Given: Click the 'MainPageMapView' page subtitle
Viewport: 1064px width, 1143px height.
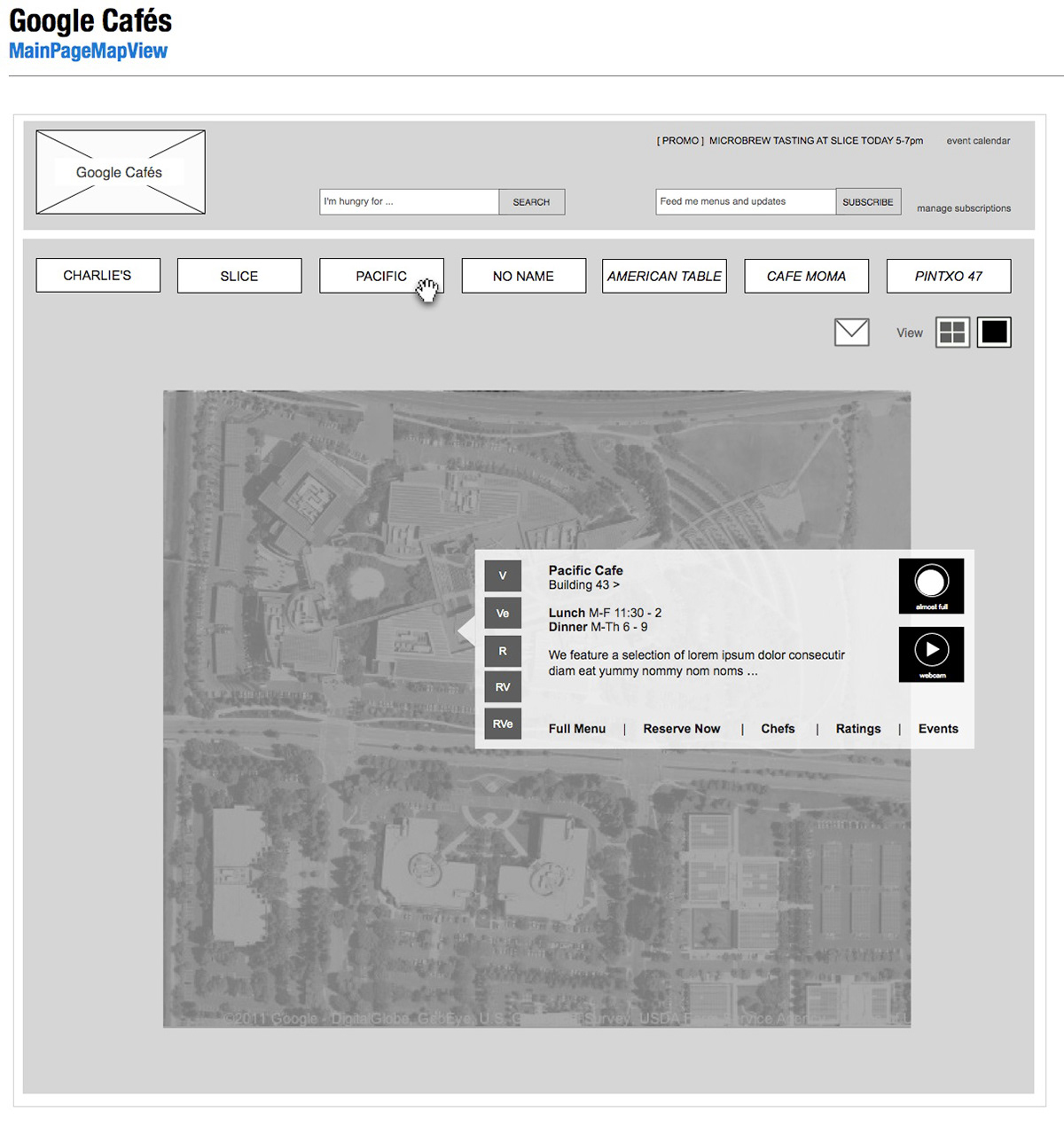Looking at the screenshot, I should 88,51.
